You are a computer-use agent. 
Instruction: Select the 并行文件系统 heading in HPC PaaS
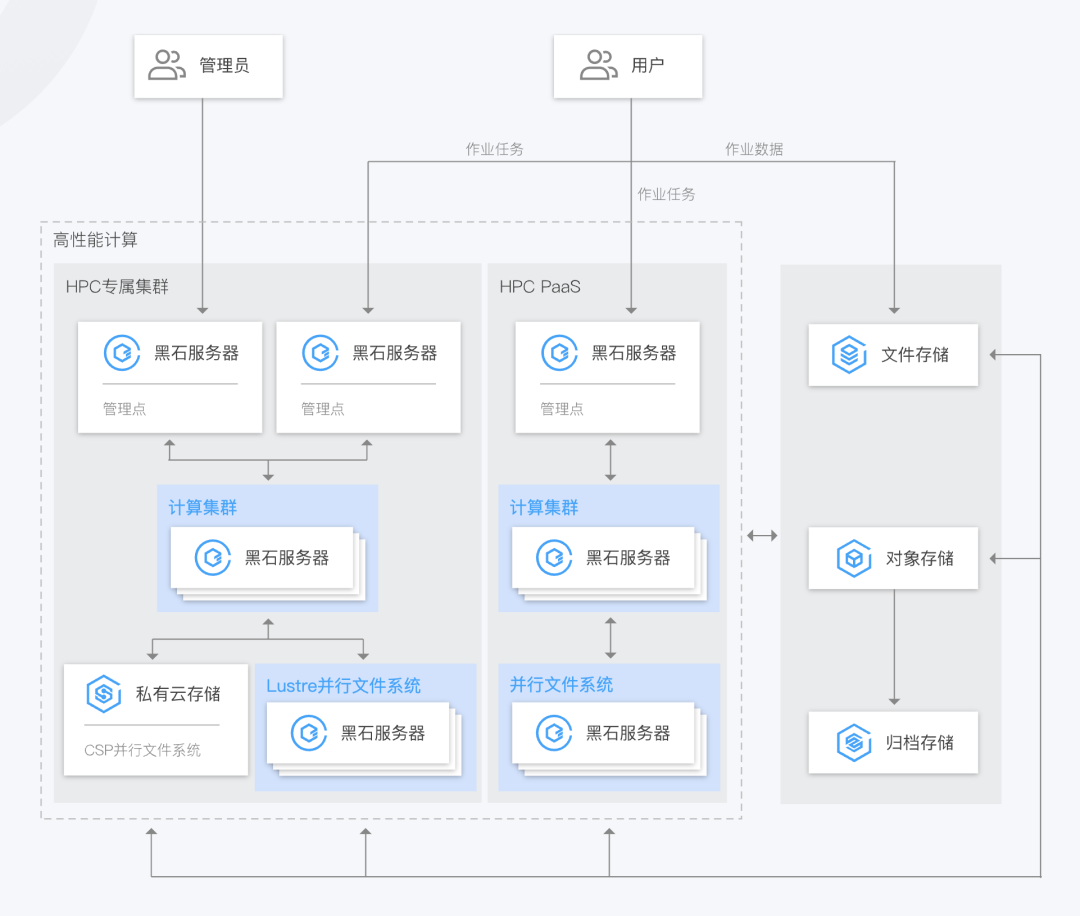pos(561,685)
